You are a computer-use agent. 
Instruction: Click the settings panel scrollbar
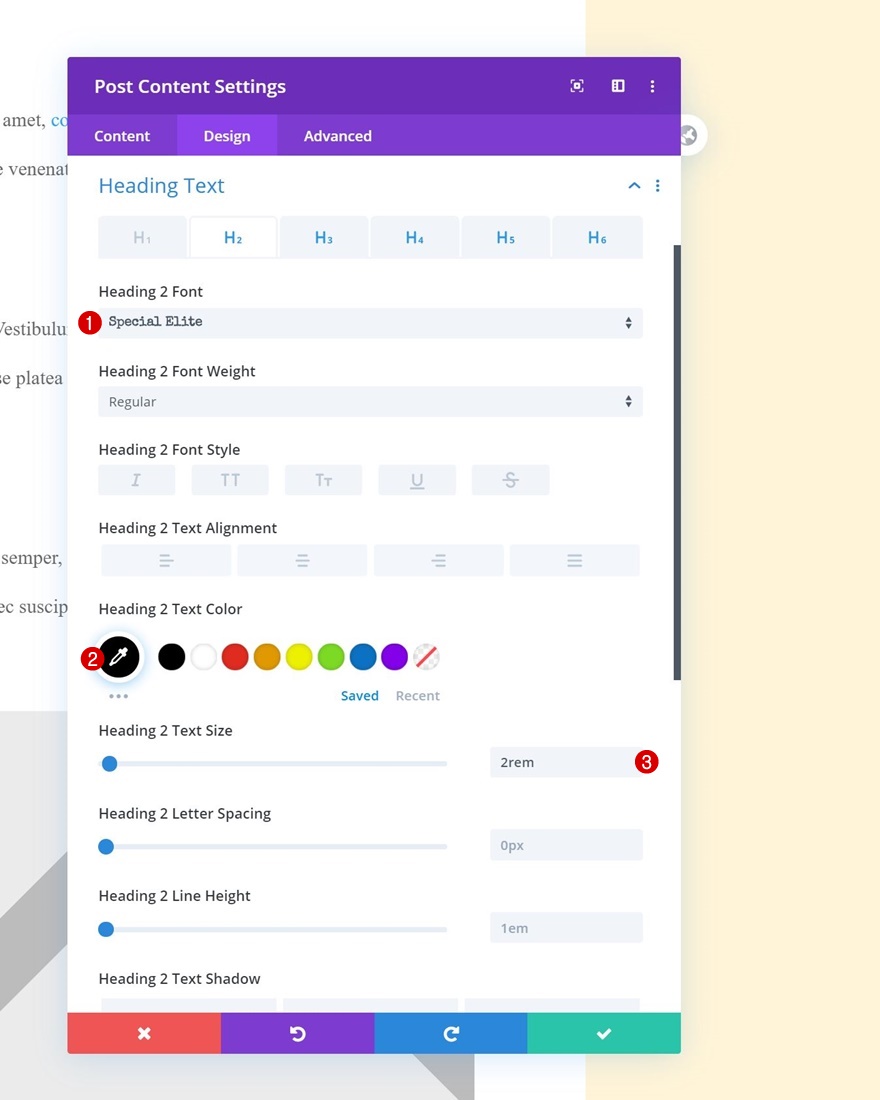677,462
